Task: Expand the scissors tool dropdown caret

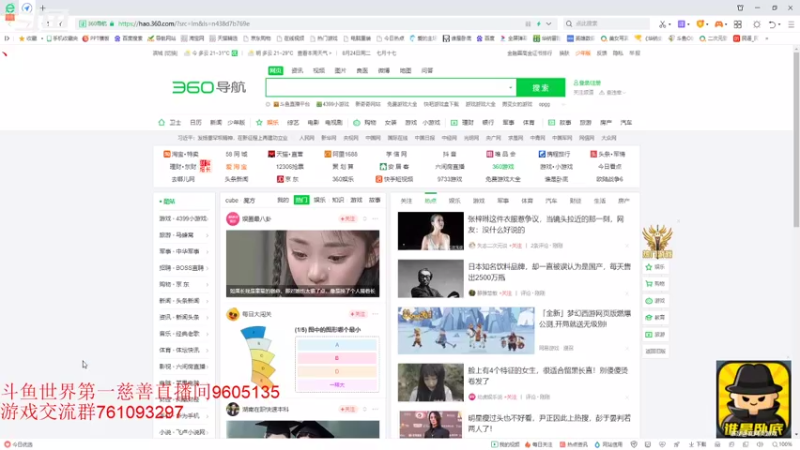Action: [669, 24]
